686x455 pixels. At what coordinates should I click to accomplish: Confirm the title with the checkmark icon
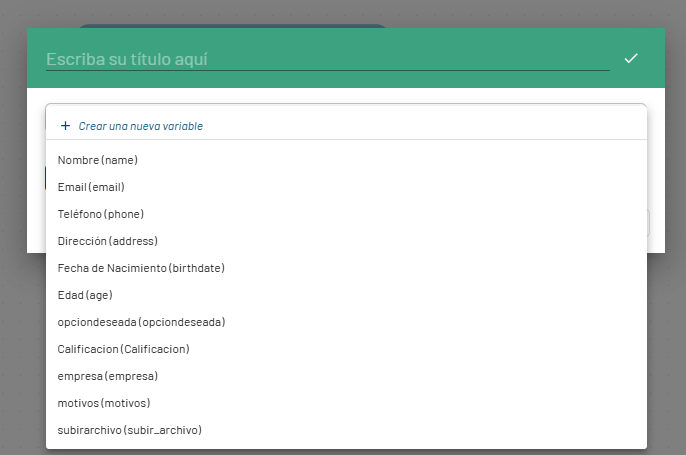630,59
